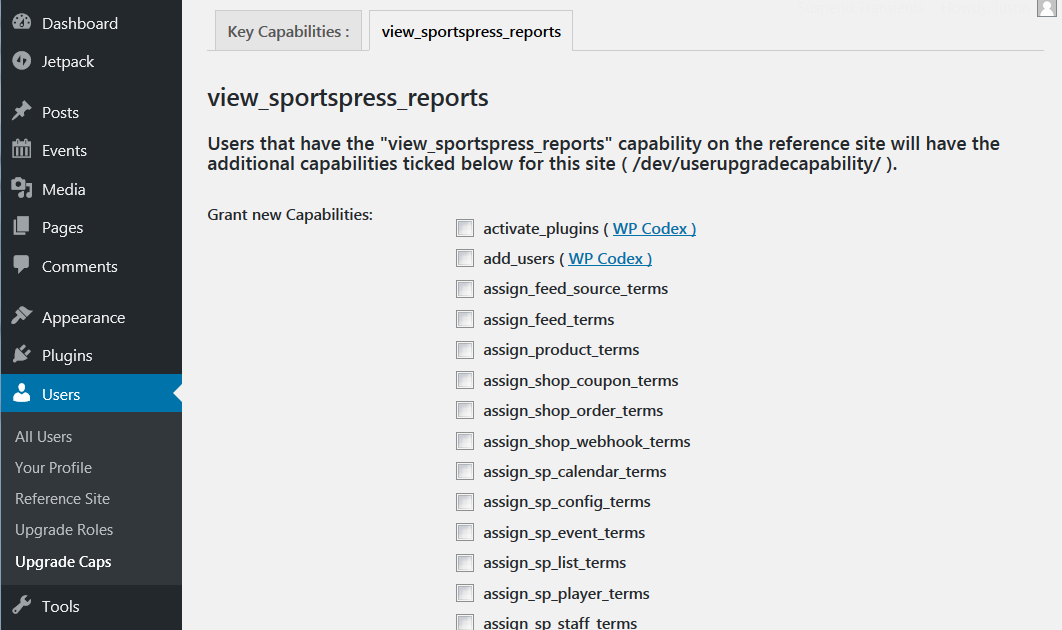Image resolution: width=1062 pixels, height=630 pixels.
Task: Go to Posts in the sidebar
Action: [60, 112]
